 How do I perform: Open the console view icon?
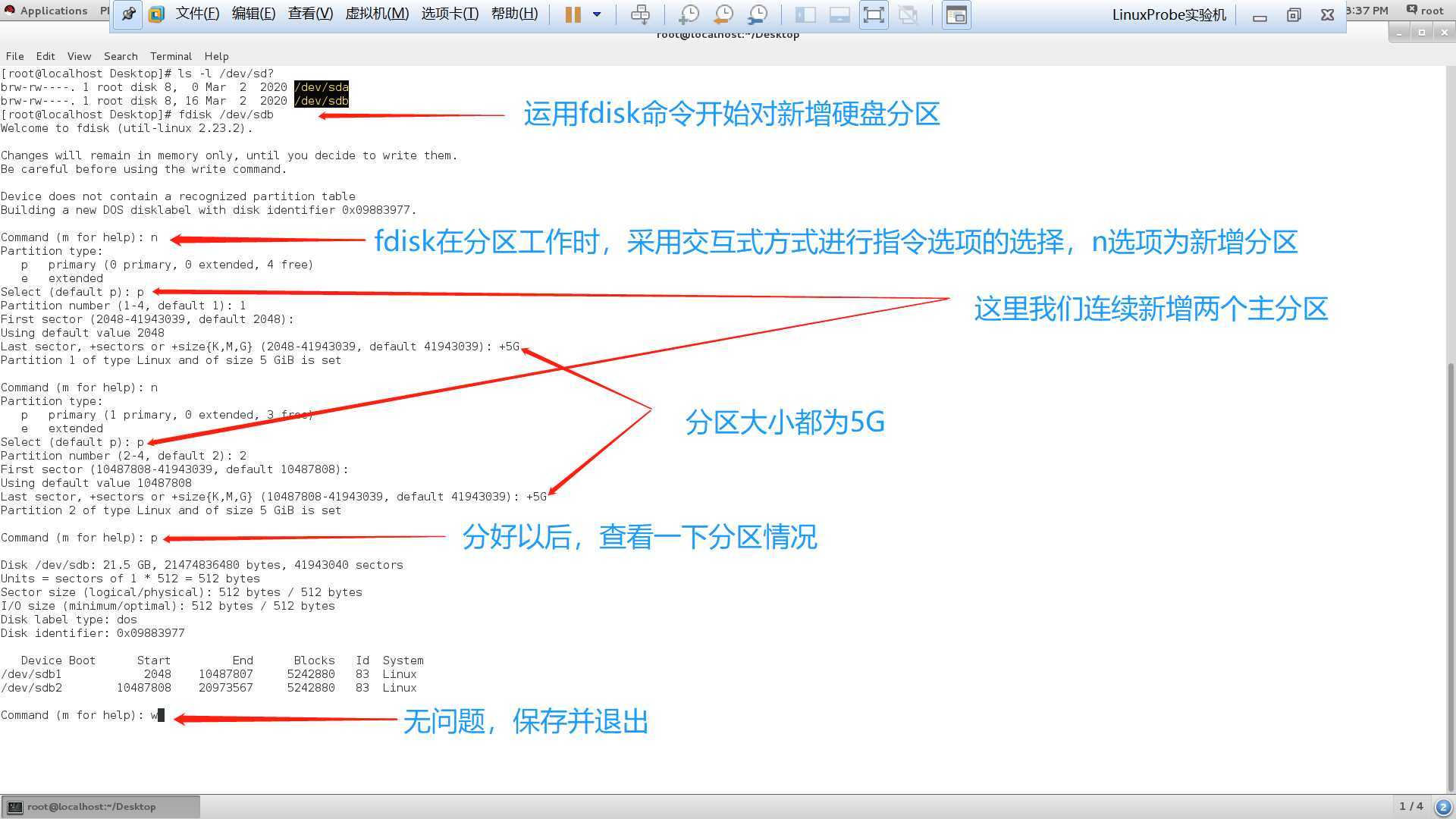click(x=956, y=14)
